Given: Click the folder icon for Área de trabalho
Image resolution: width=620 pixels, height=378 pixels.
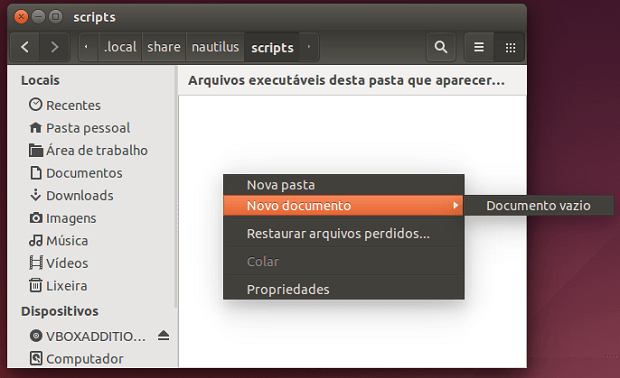Looking at the screenshot, I should pos(36,150).
